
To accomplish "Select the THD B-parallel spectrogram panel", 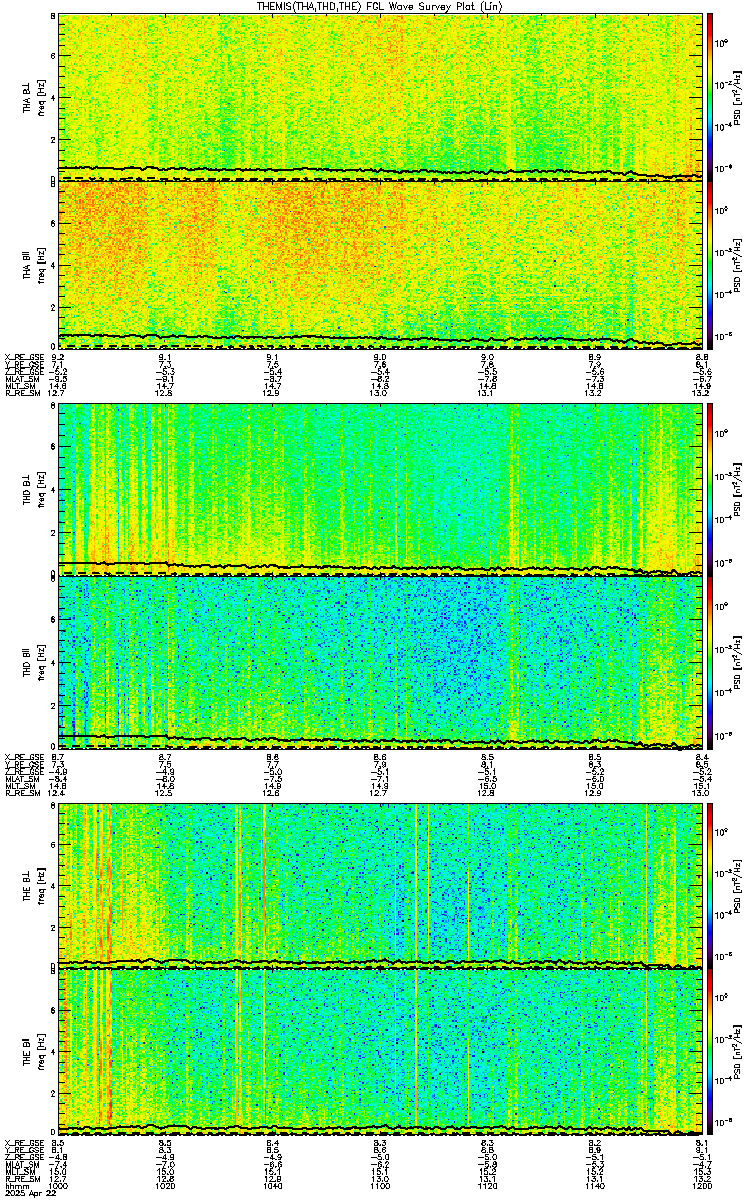I will pyautogui.click(x=378, y=662).
